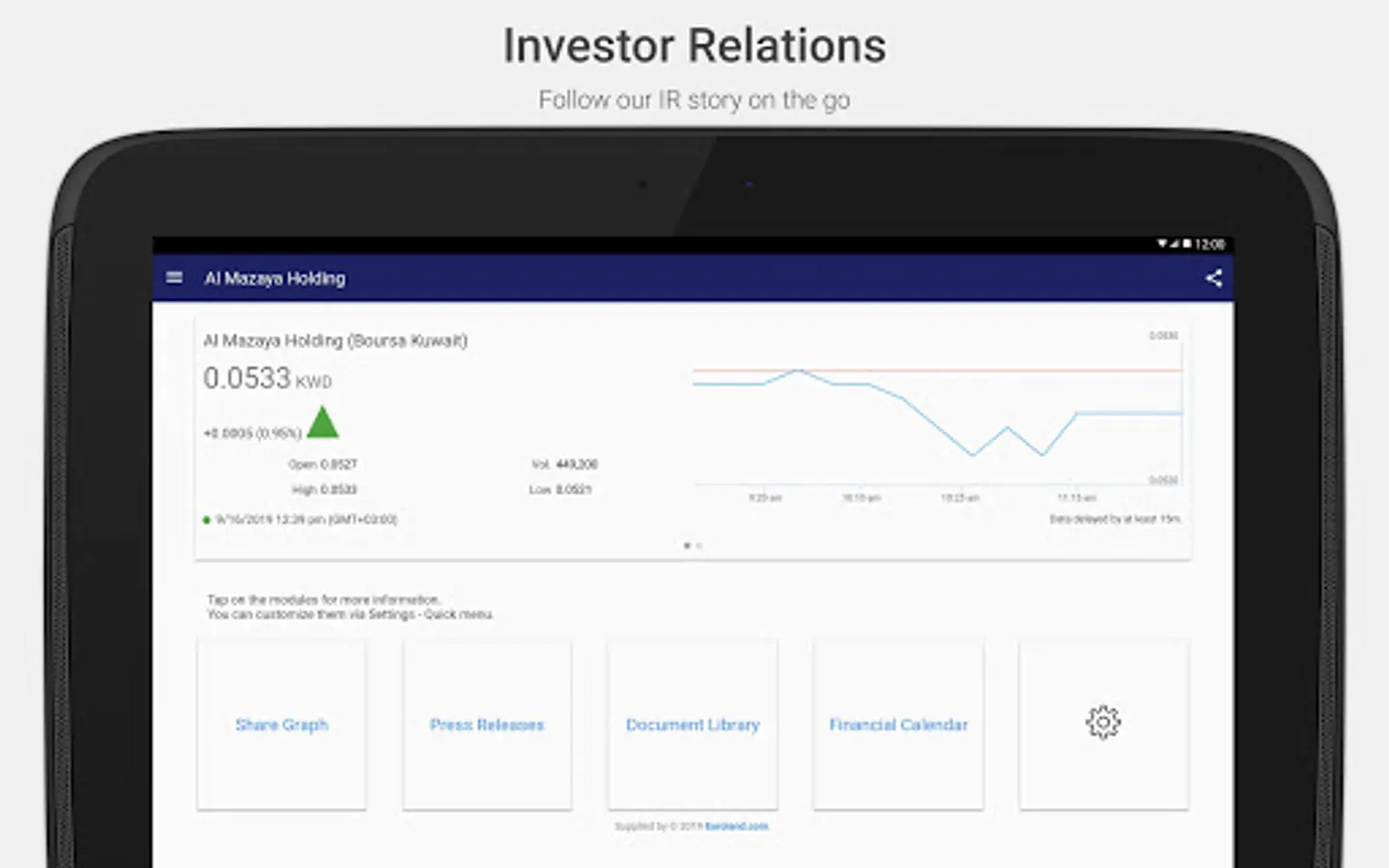Open the Document Library module
Image resolution: width=1389 pixels, height=868 pixels.
[x=693, y=723]
